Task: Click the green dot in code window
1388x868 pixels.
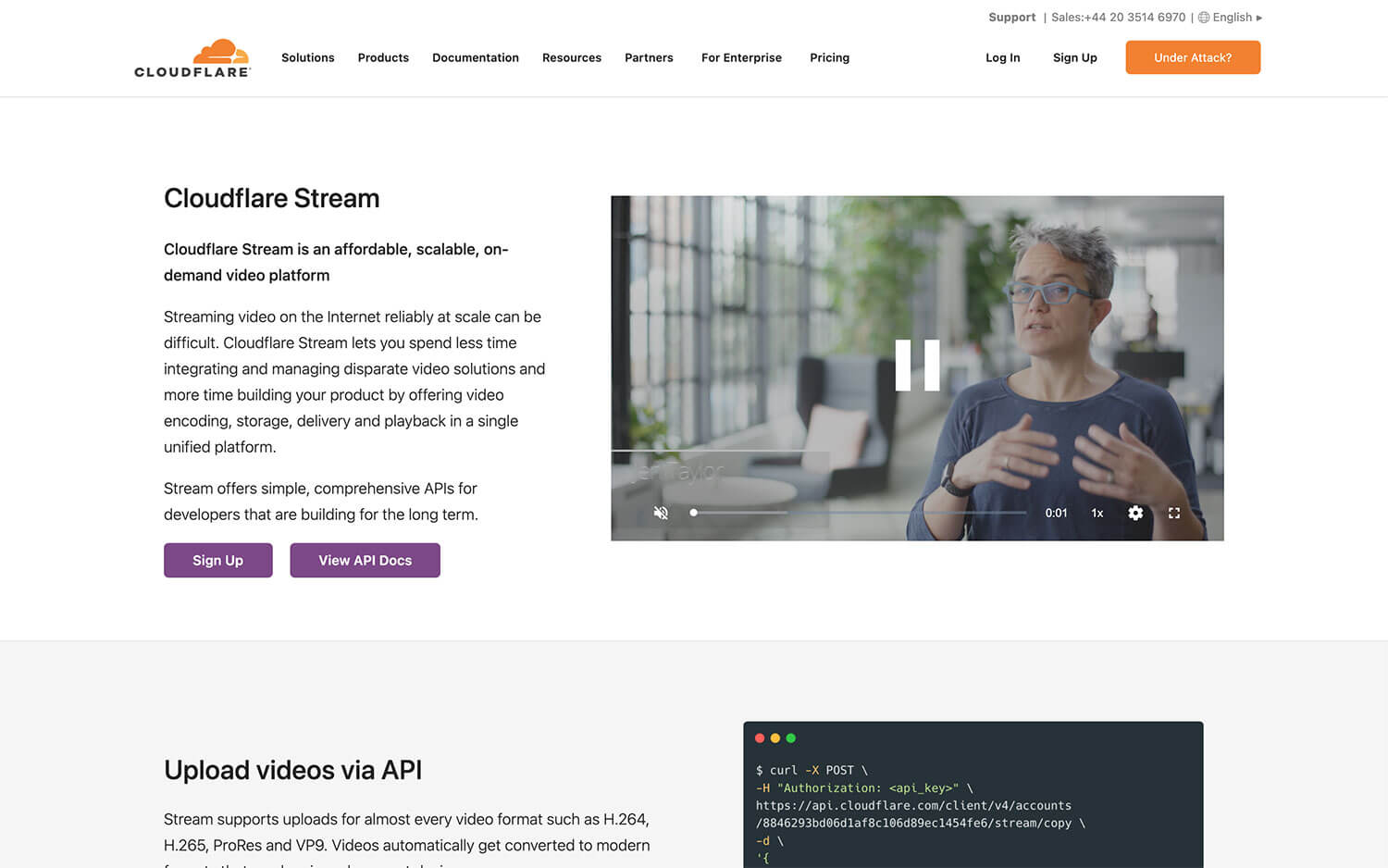Action: 790,738
